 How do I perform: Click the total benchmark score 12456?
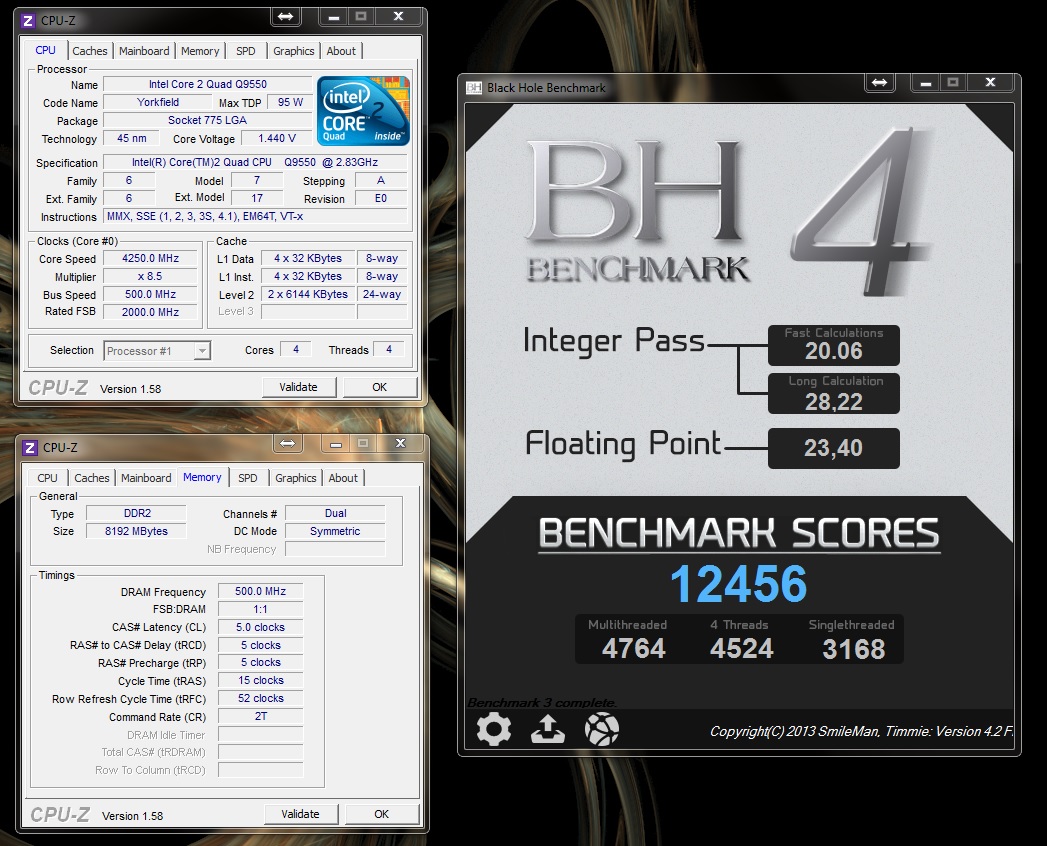(739, 584)
